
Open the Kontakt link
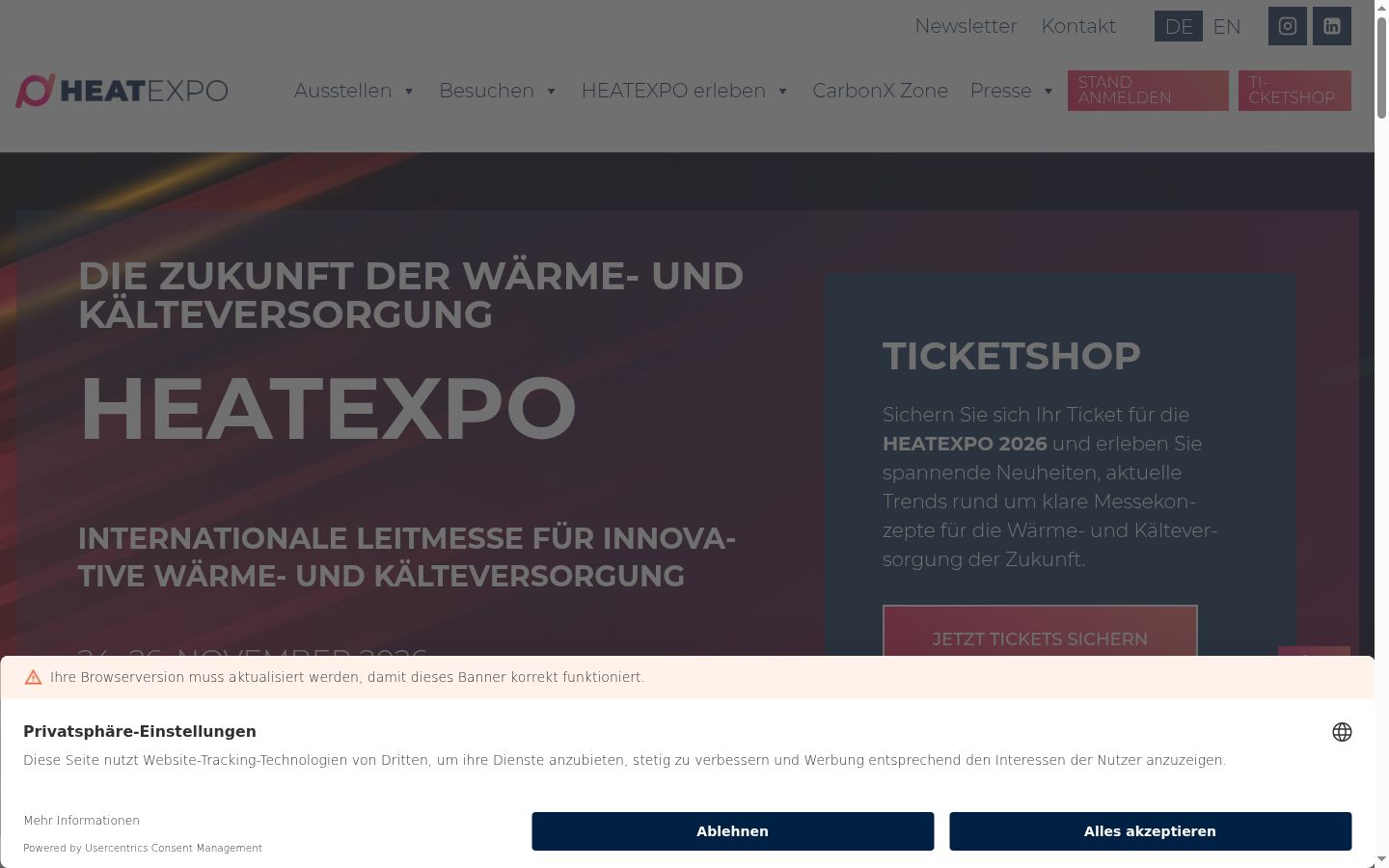click(1078, 26)
